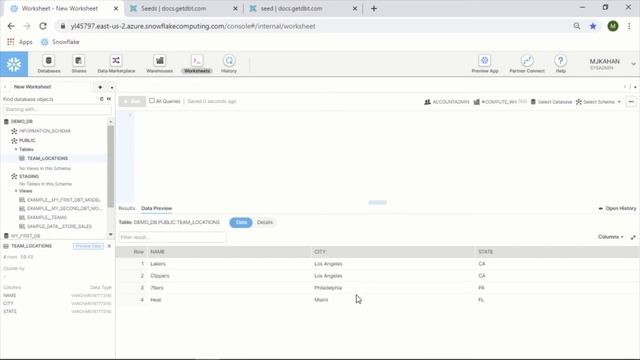
Task: Click the Snowflake logo
Action: pos(14,64)
